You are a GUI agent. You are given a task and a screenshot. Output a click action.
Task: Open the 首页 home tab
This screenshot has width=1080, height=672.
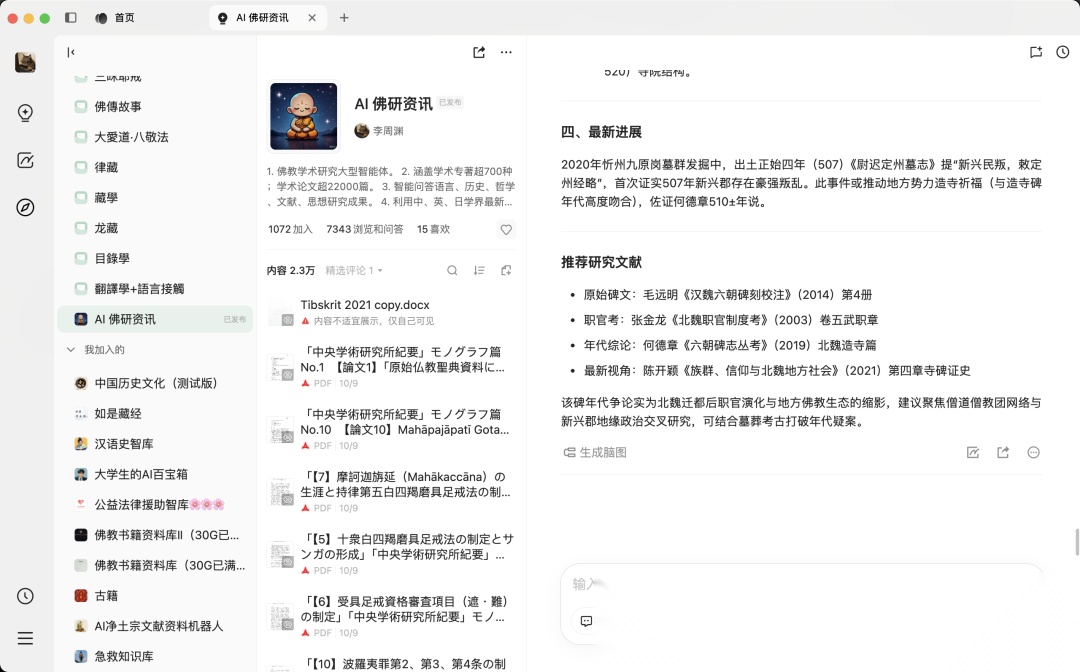pos(114,18)
